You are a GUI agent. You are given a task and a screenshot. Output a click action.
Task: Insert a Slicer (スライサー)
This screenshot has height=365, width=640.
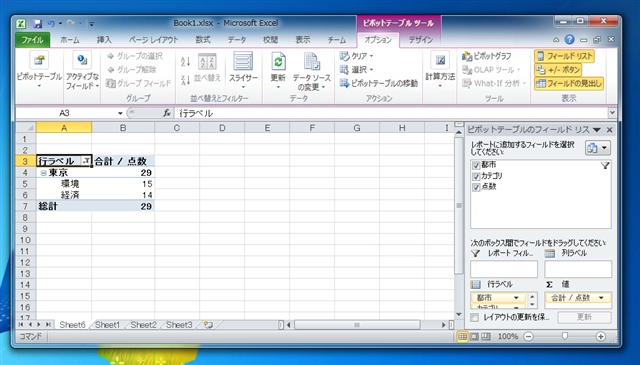243,70
